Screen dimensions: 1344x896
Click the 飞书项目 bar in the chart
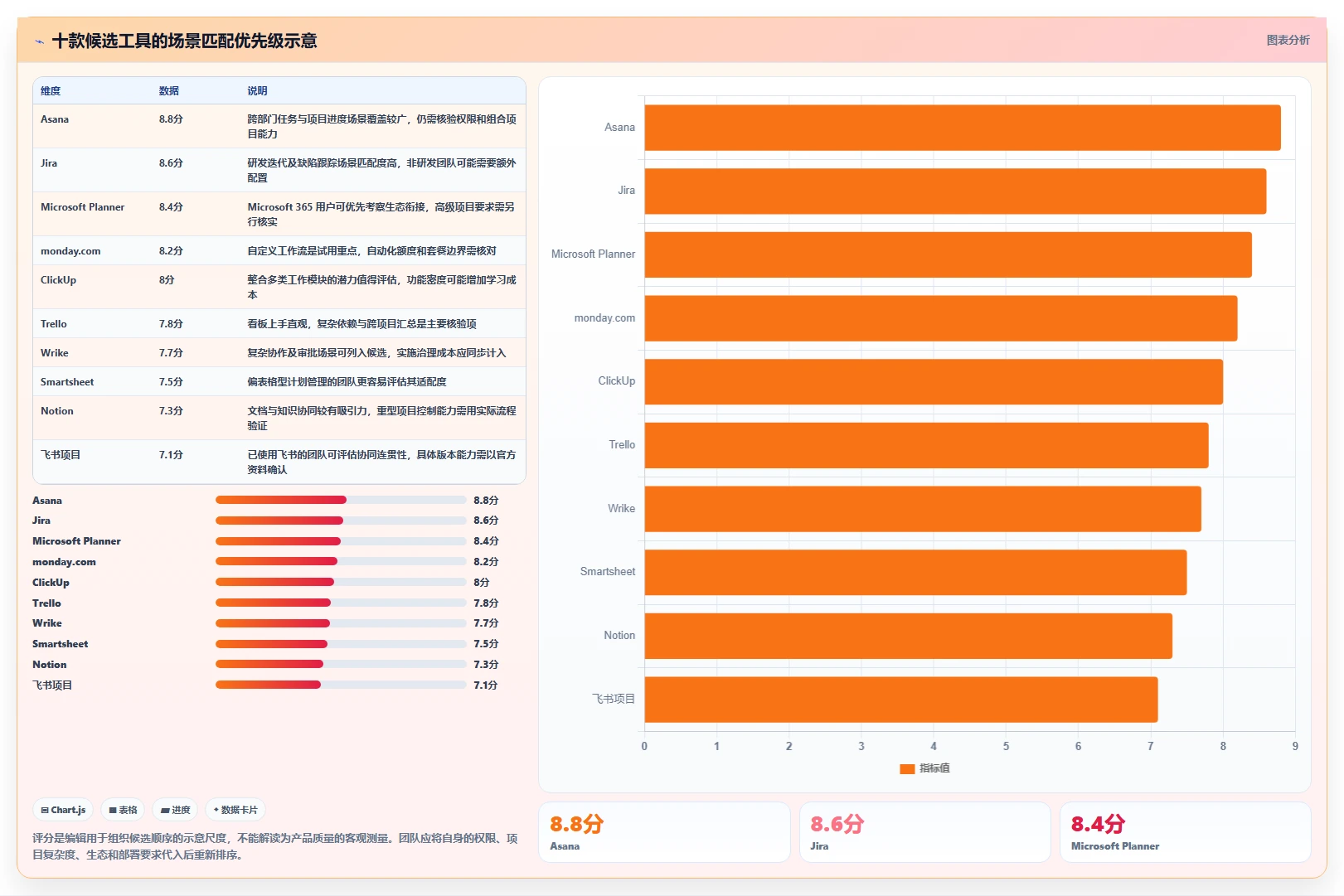tap(901, 700)
